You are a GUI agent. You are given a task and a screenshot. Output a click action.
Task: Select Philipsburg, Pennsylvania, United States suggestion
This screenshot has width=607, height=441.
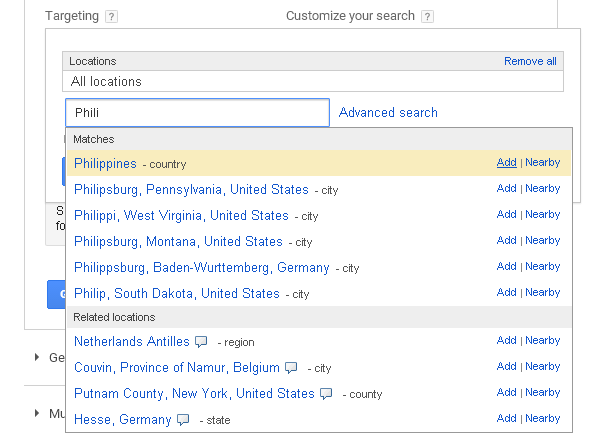(x=191, y=189)
